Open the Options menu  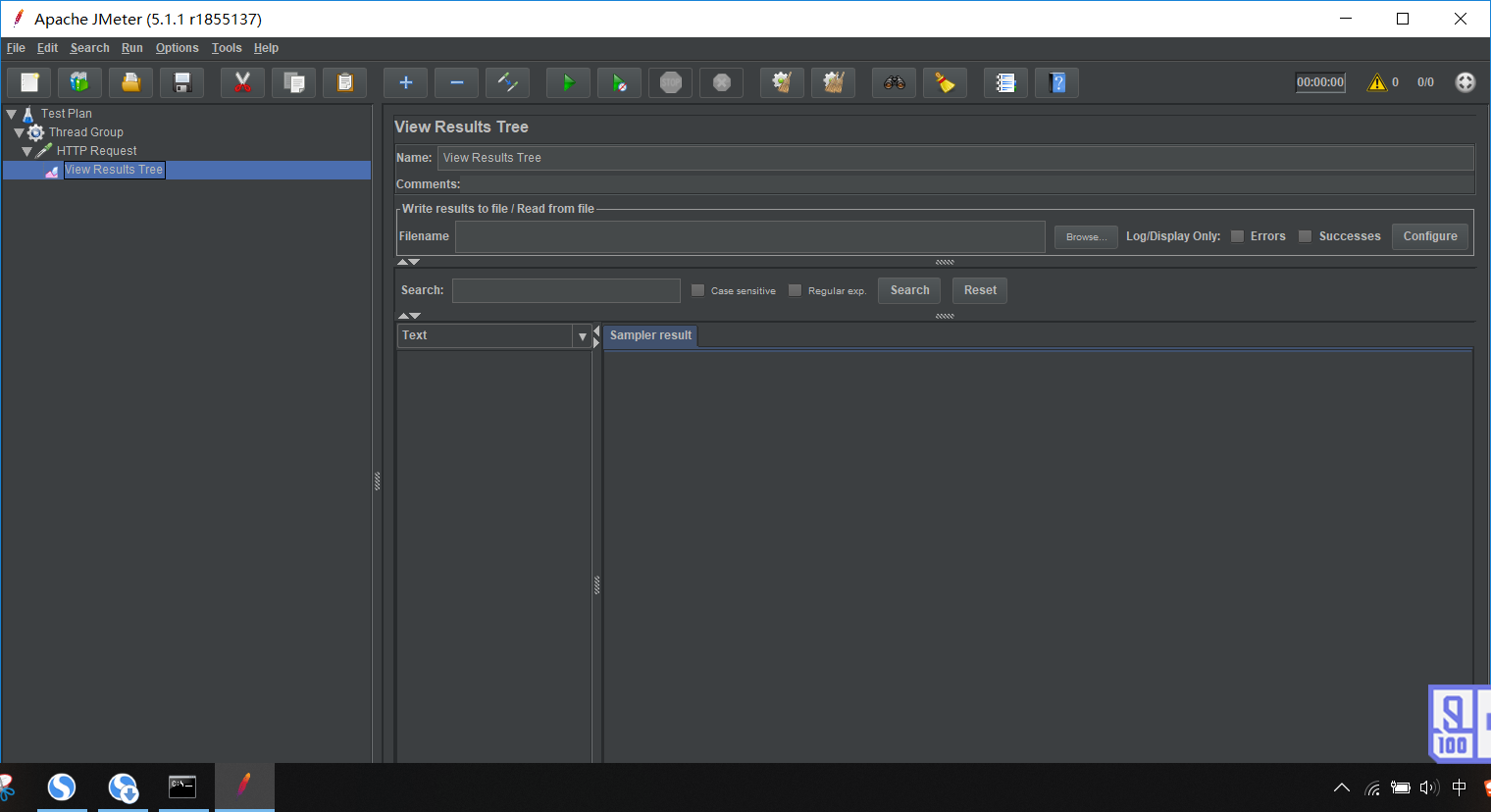coord(177,48)
